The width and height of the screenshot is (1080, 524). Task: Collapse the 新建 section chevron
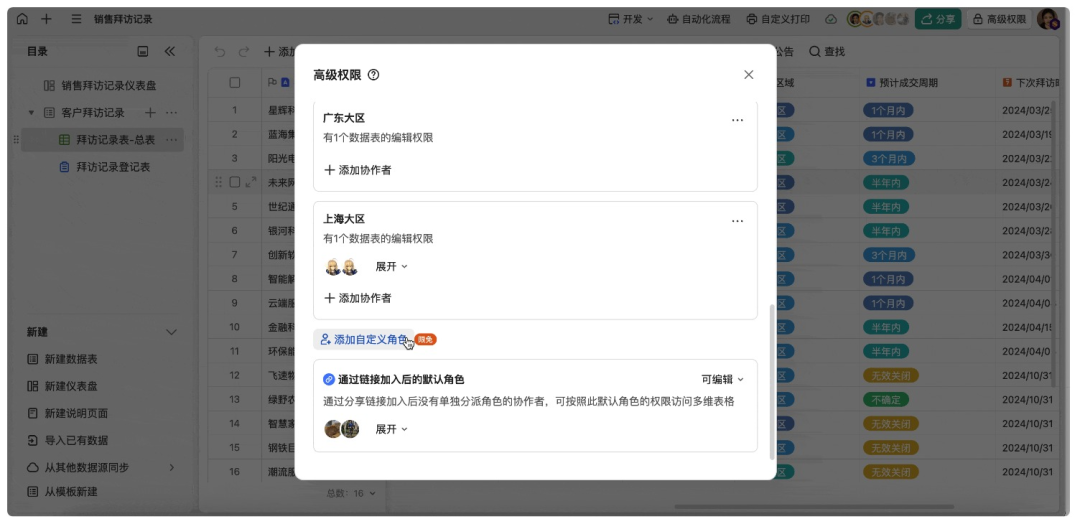click(172, 332)
